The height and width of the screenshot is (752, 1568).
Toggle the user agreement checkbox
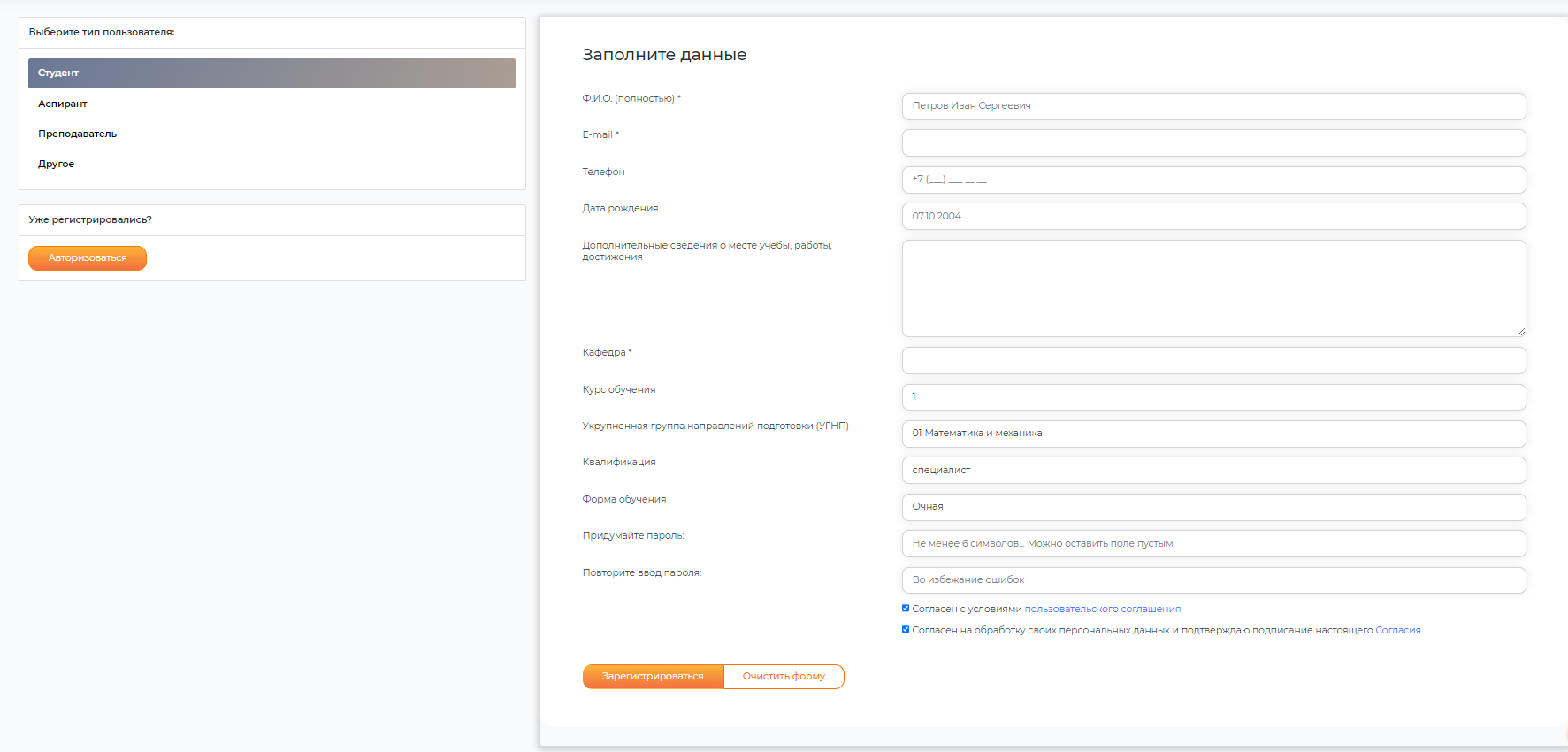(906, 609)
